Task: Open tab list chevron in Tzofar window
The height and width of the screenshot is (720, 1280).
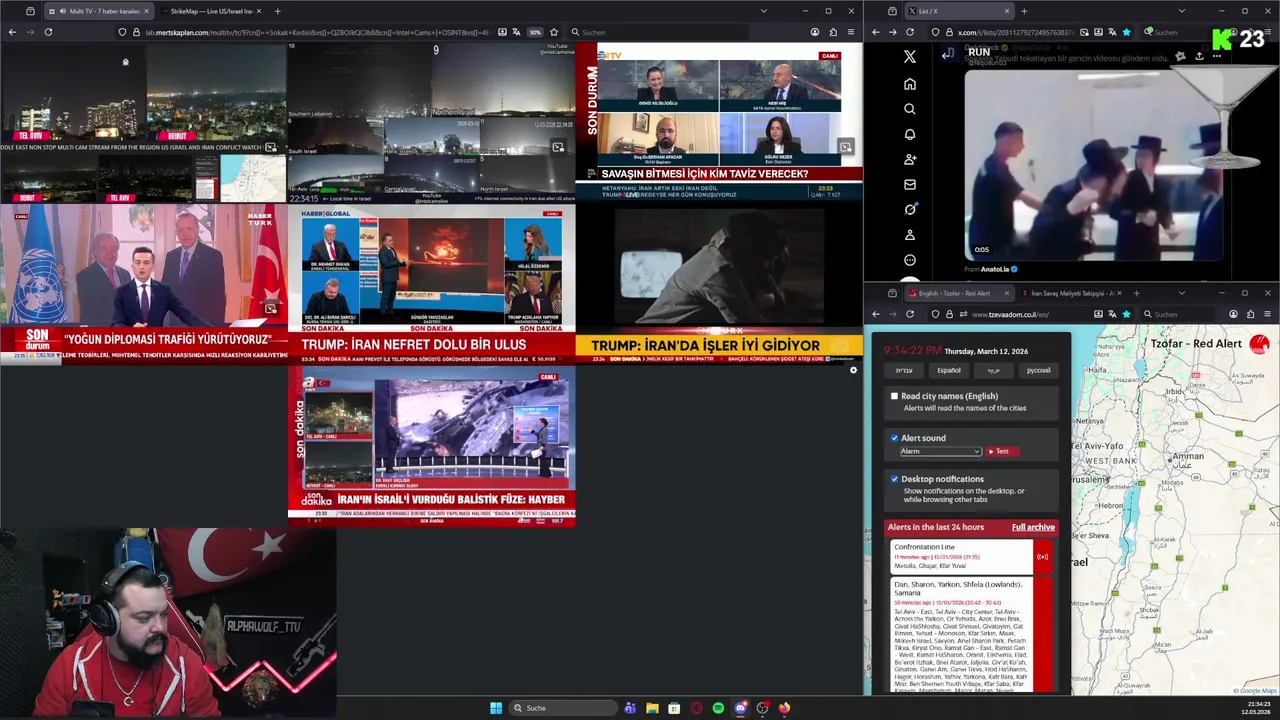Action: coord(1181,293)
